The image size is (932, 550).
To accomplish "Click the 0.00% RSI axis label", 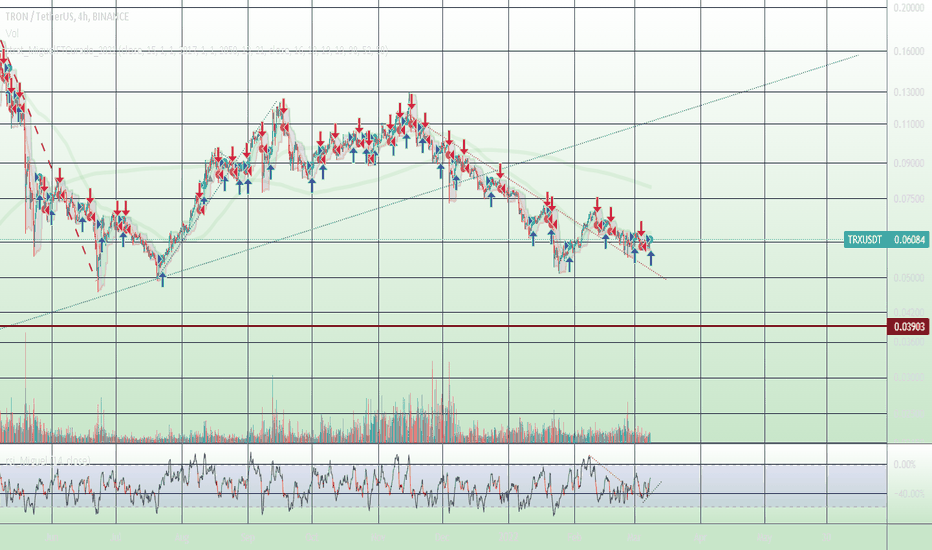I will pyautogui.click(x=904, y=464).
